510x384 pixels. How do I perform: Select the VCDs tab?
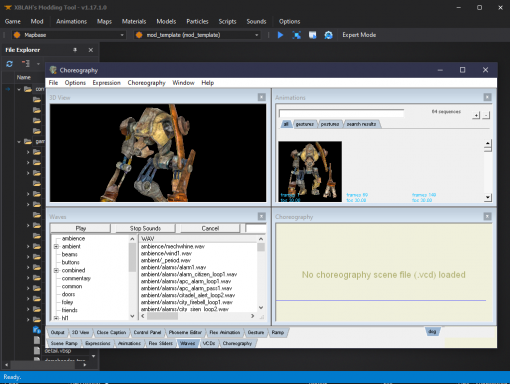pyautogui.click(x=209, y=343)
